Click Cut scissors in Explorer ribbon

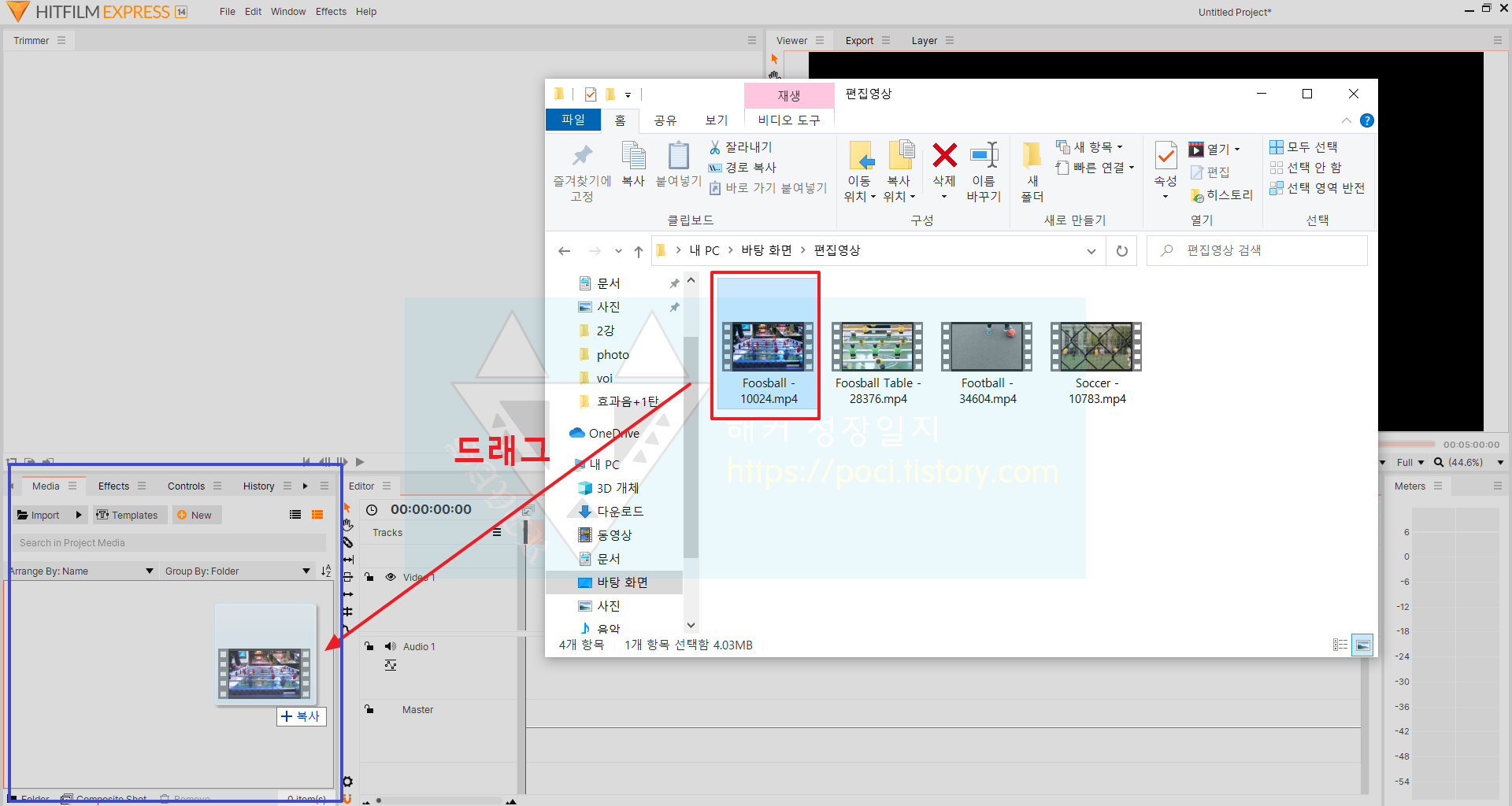click(740, 147)
